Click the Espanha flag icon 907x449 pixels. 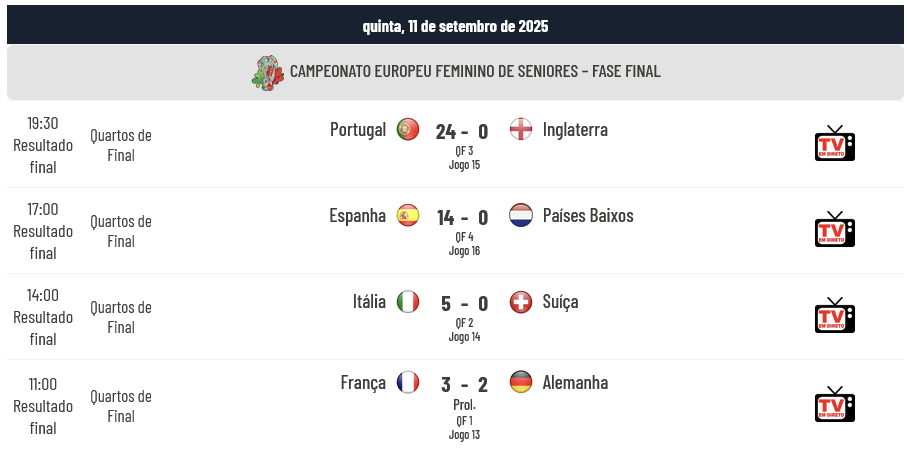tap(408, 215)
